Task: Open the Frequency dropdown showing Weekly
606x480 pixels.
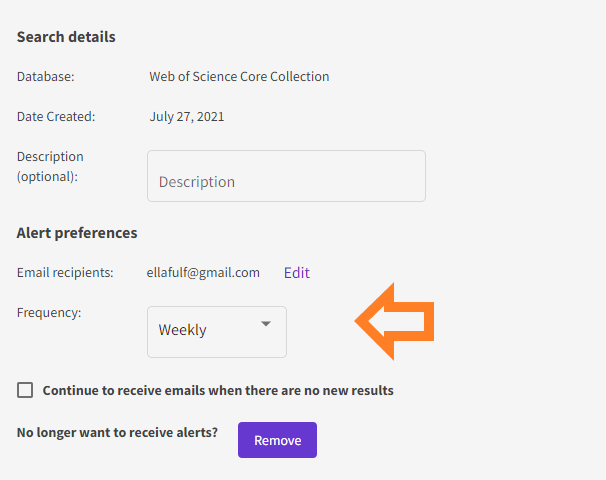Action: coord(217,332)
